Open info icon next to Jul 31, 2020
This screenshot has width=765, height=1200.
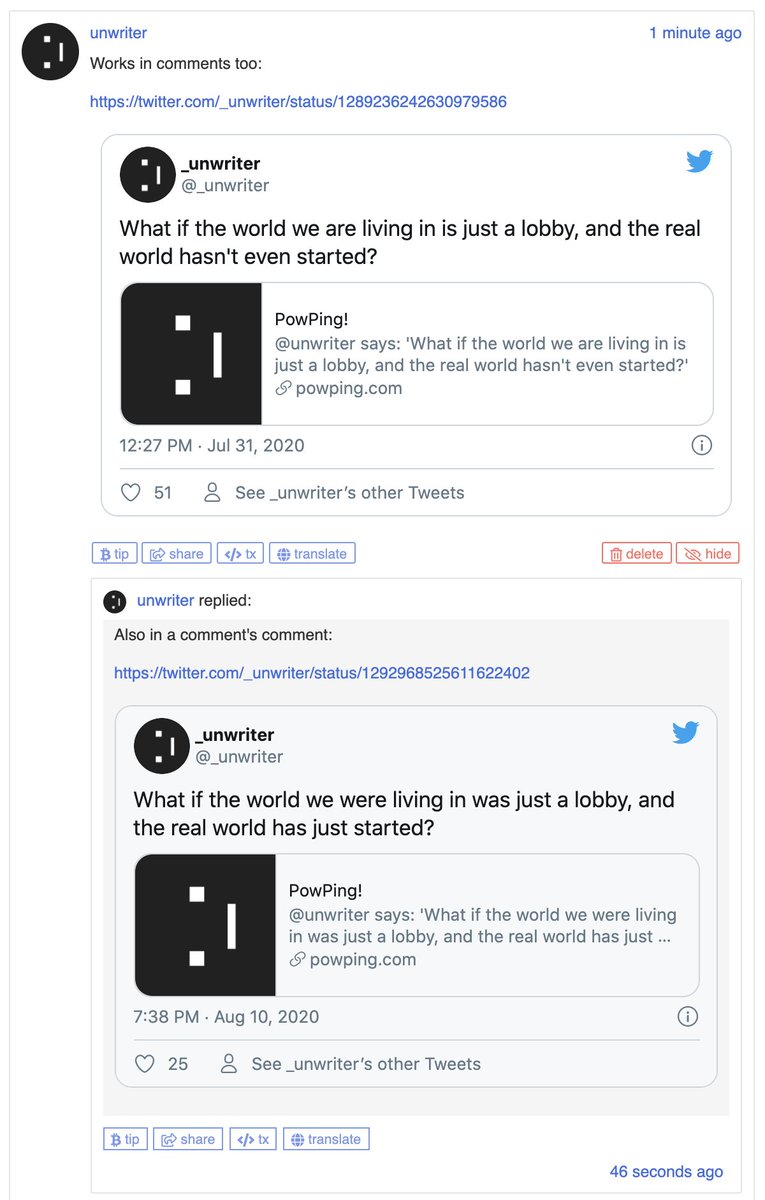coord(701,445)
